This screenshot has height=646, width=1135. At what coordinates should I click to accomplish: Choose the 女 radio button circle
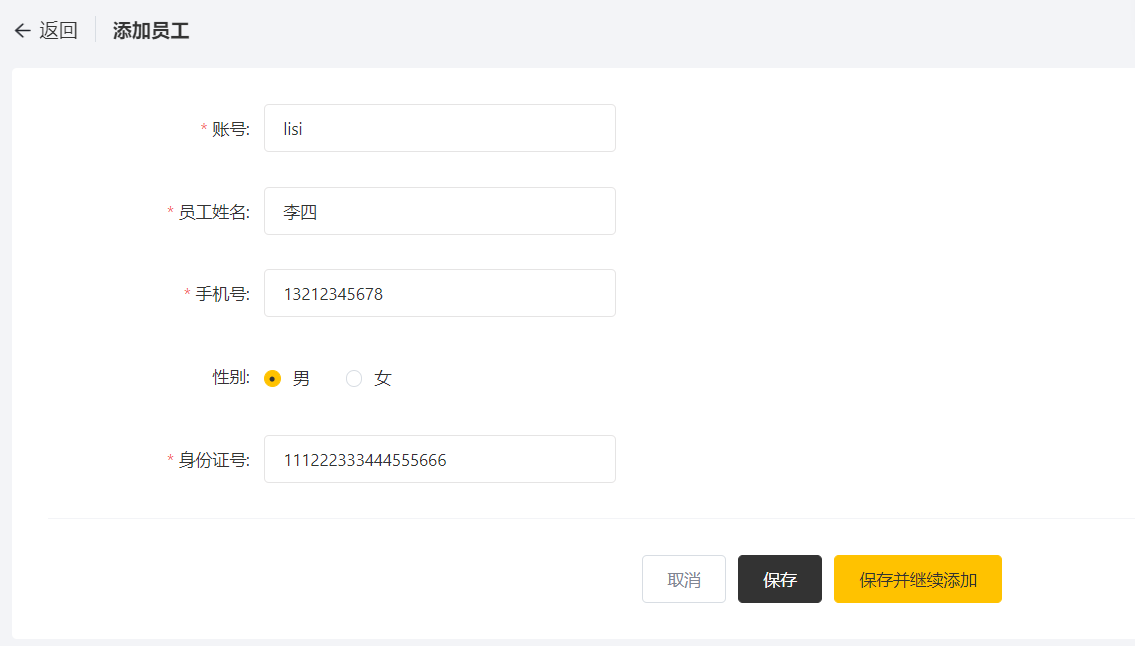tap(354, 378)
